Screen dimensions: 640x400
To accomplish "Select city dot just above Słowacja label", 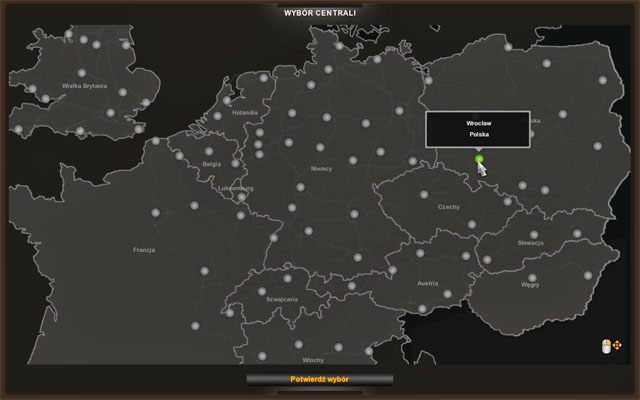I will point(534,235).
